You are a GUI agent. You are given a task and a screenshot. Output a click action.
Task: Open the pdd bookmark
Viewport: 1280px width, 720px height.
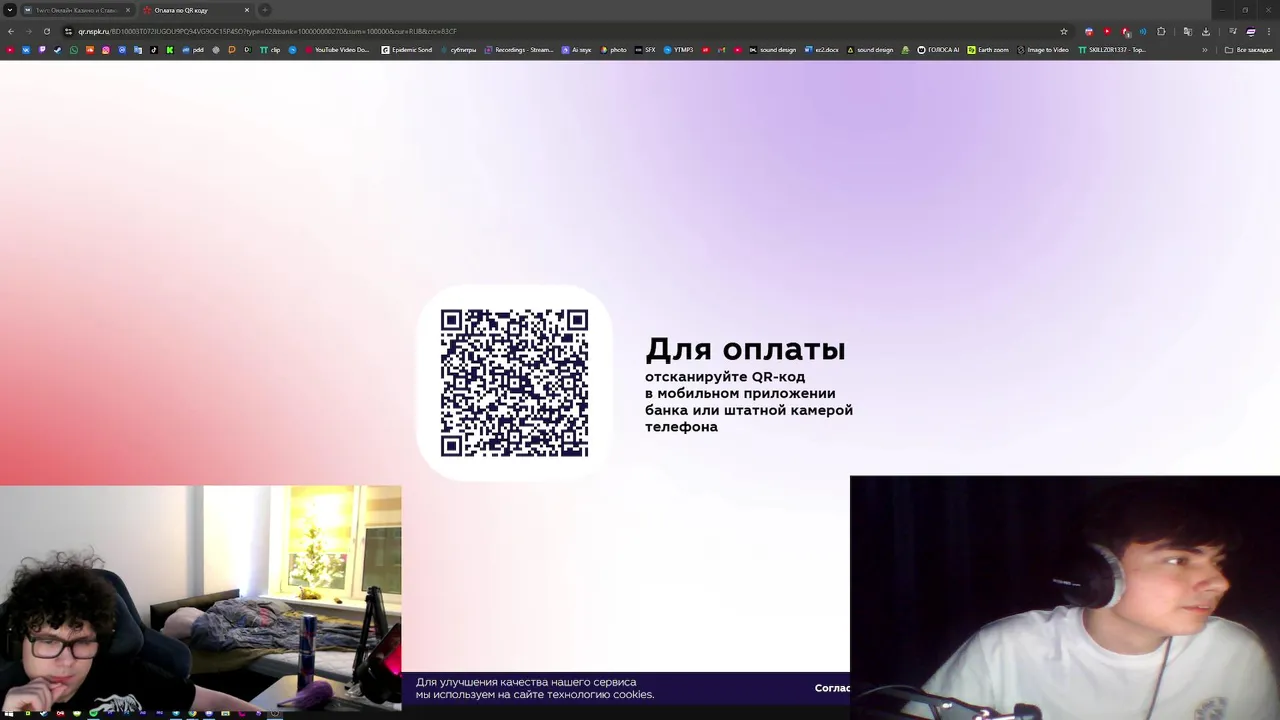pos(193,49)
